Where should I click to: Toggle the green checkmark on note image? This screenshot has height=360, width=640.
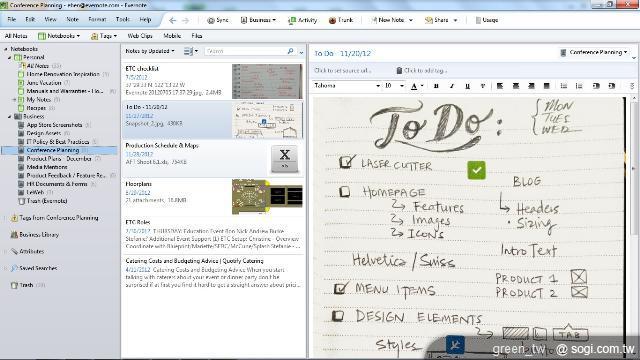476,170
